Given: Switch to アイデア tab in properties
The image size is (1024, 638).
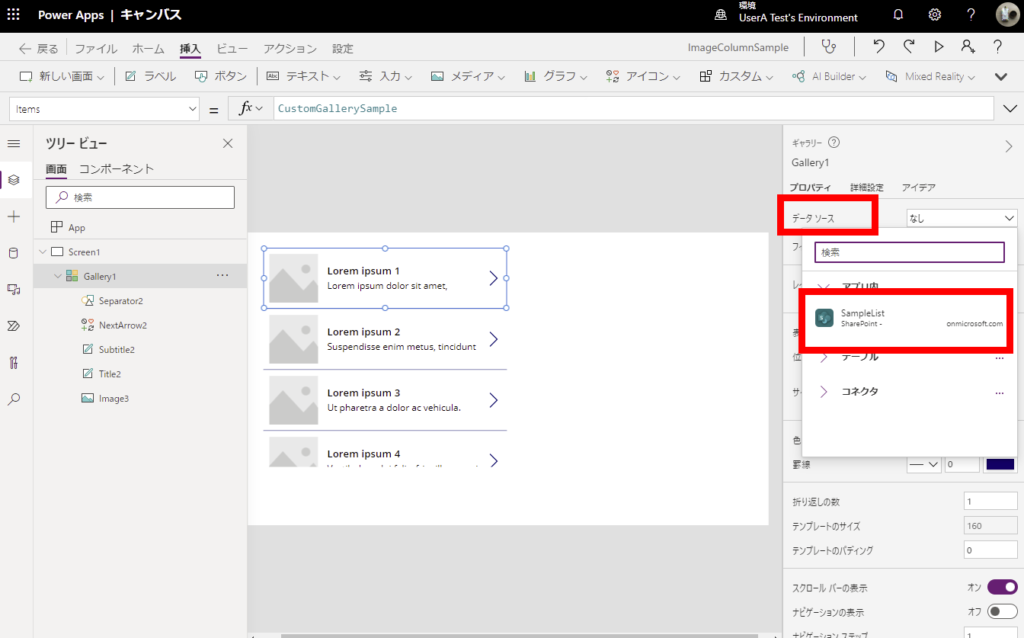Looking at the screenshot, I should [x=918, y=187].
